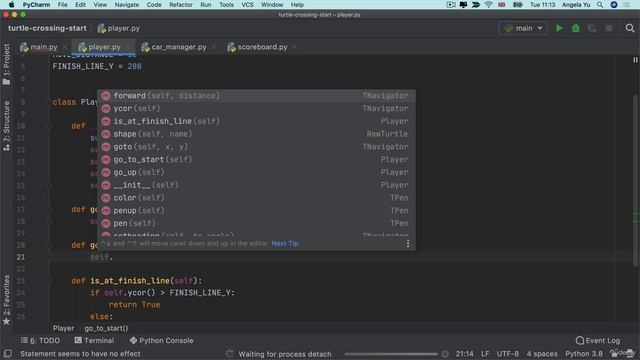Open the PyCharm application menu
The image size is (640, 360).
click(36, 4)
